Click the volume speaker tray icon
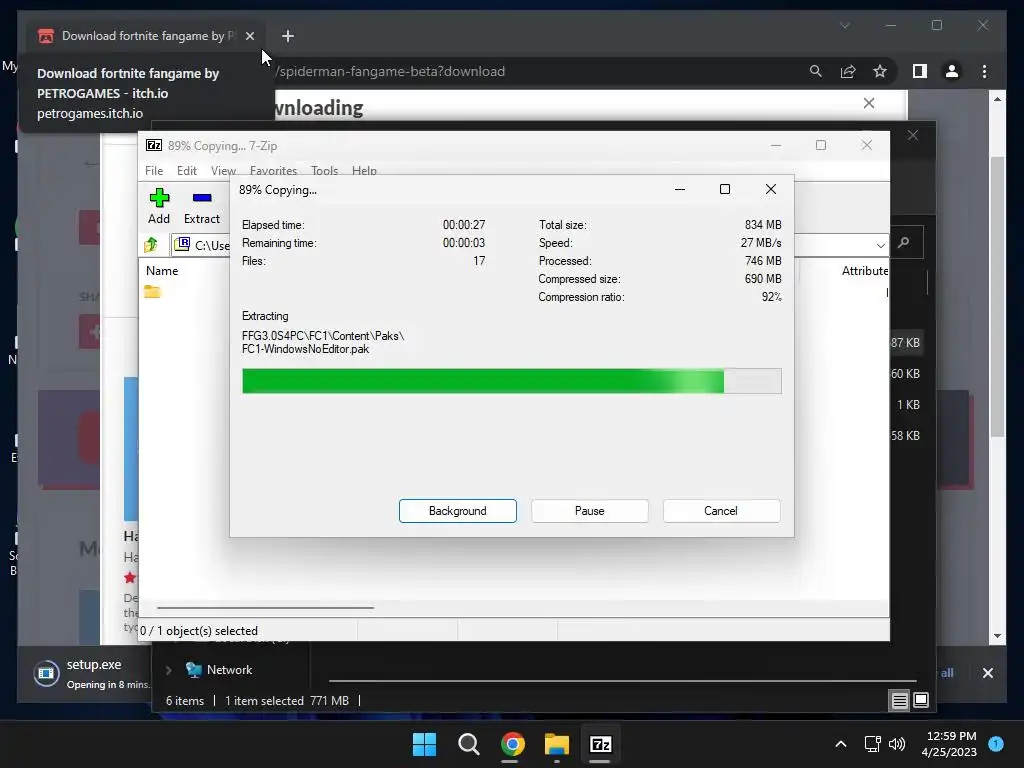The image size is (1024, 768). click(x=897, y=744)
